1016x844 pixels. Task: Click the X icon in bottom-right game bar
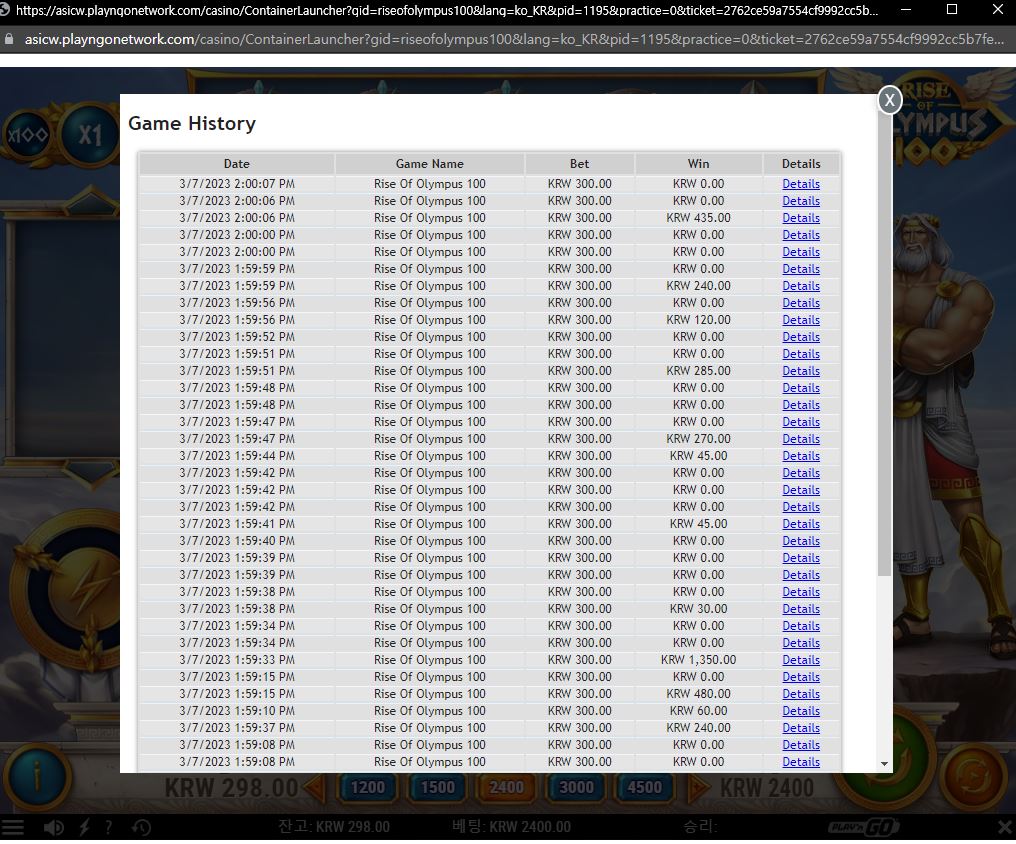coord(1004,827)
